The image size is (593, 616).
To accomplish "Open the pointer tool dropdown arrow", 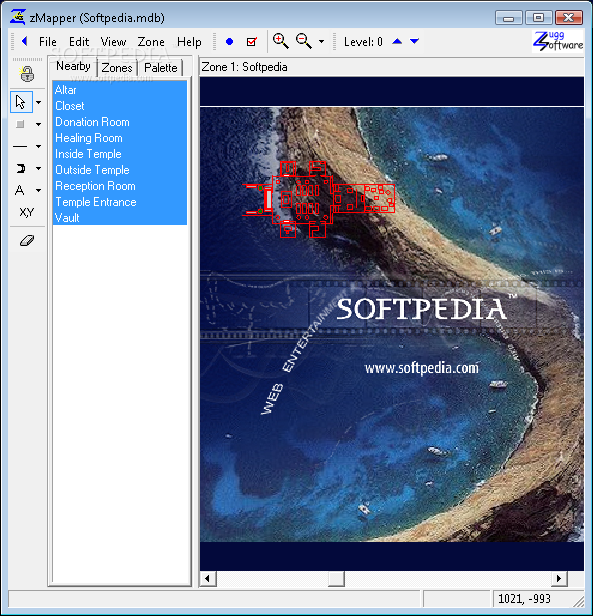I will (x=39, y=103).
